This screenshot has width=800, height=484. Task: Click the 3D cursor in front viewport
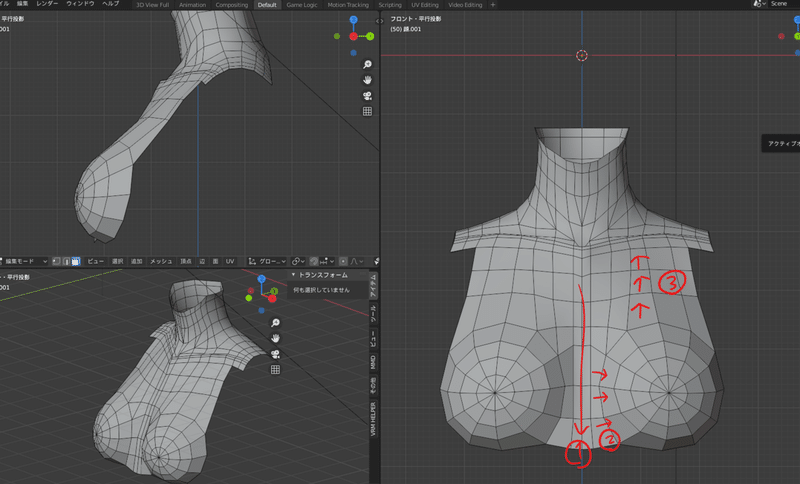click(x=582, y=55)
